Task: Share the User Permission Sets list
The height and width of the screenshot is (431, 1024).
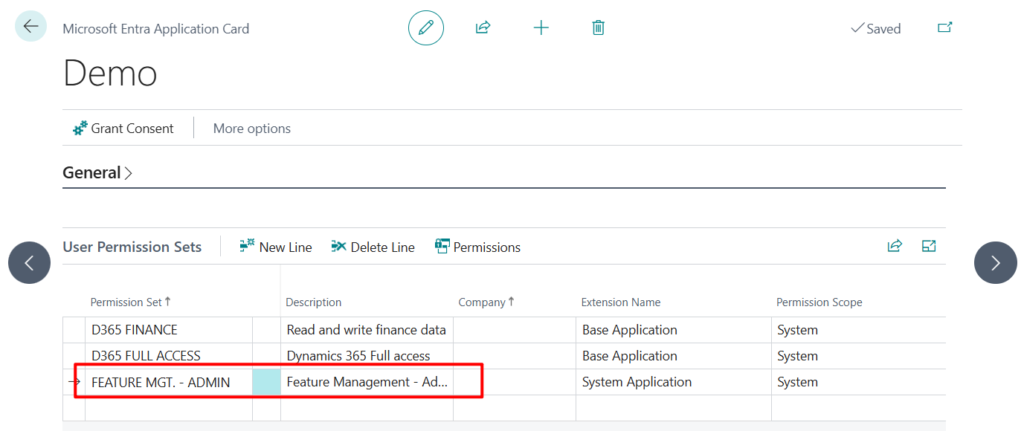Action: (x=894, y=246)
